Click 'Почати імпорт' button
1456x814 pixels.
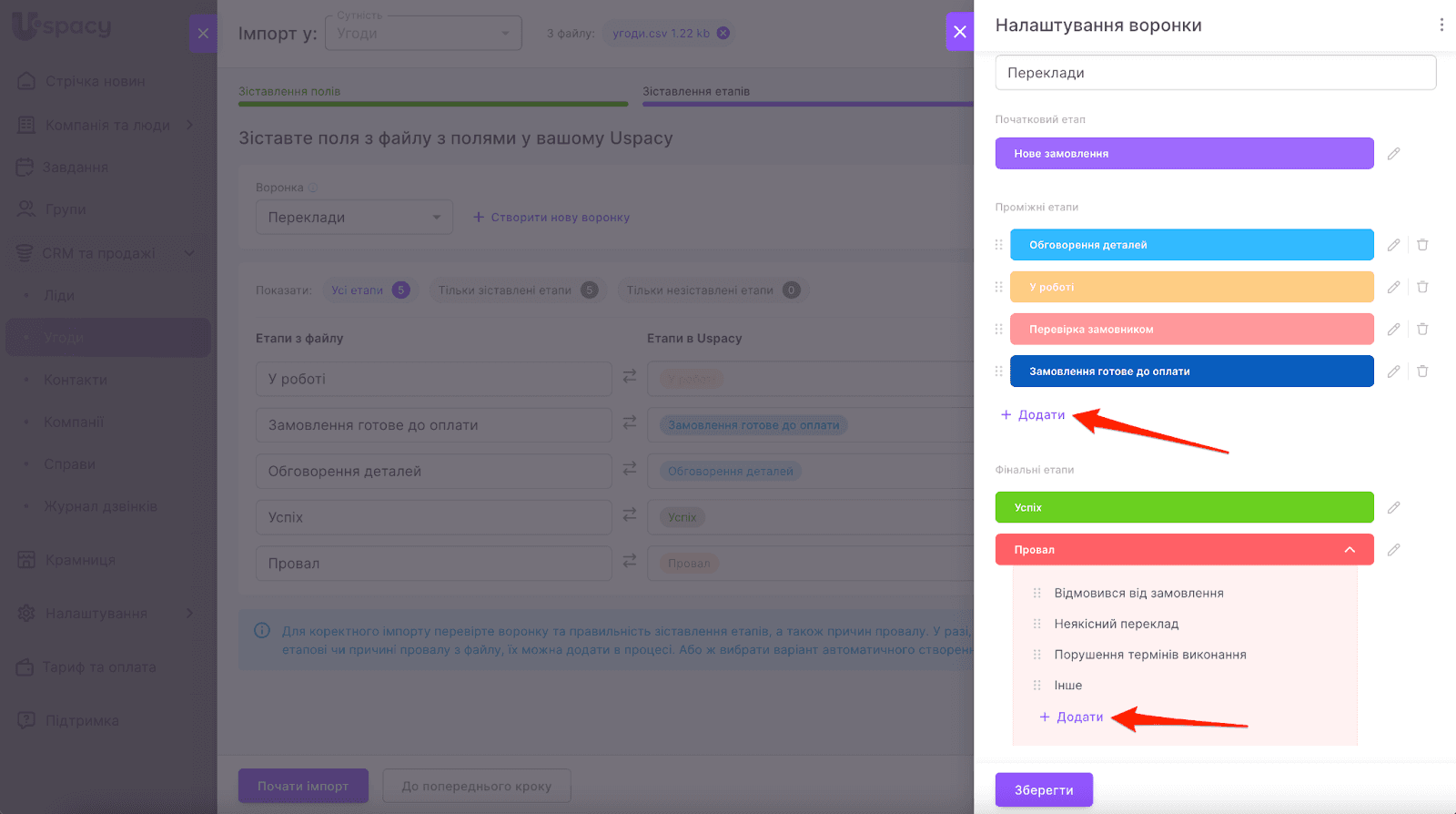click(x=303, y=786)
